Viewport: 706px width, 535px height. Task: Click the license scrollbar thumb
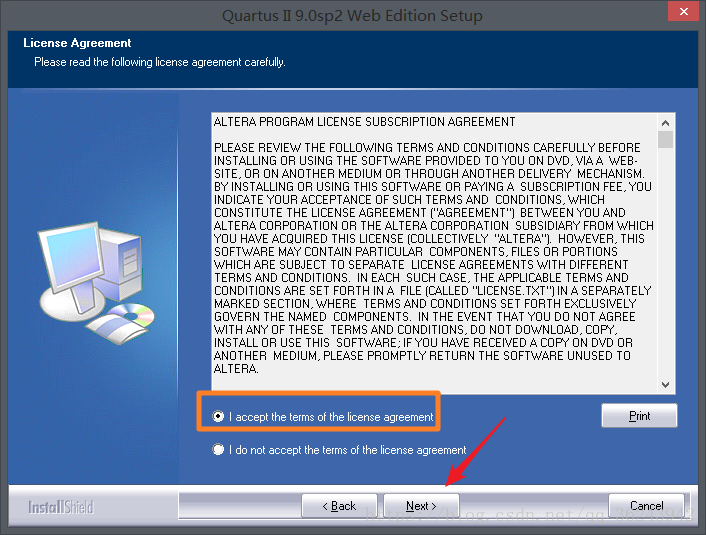665,139
